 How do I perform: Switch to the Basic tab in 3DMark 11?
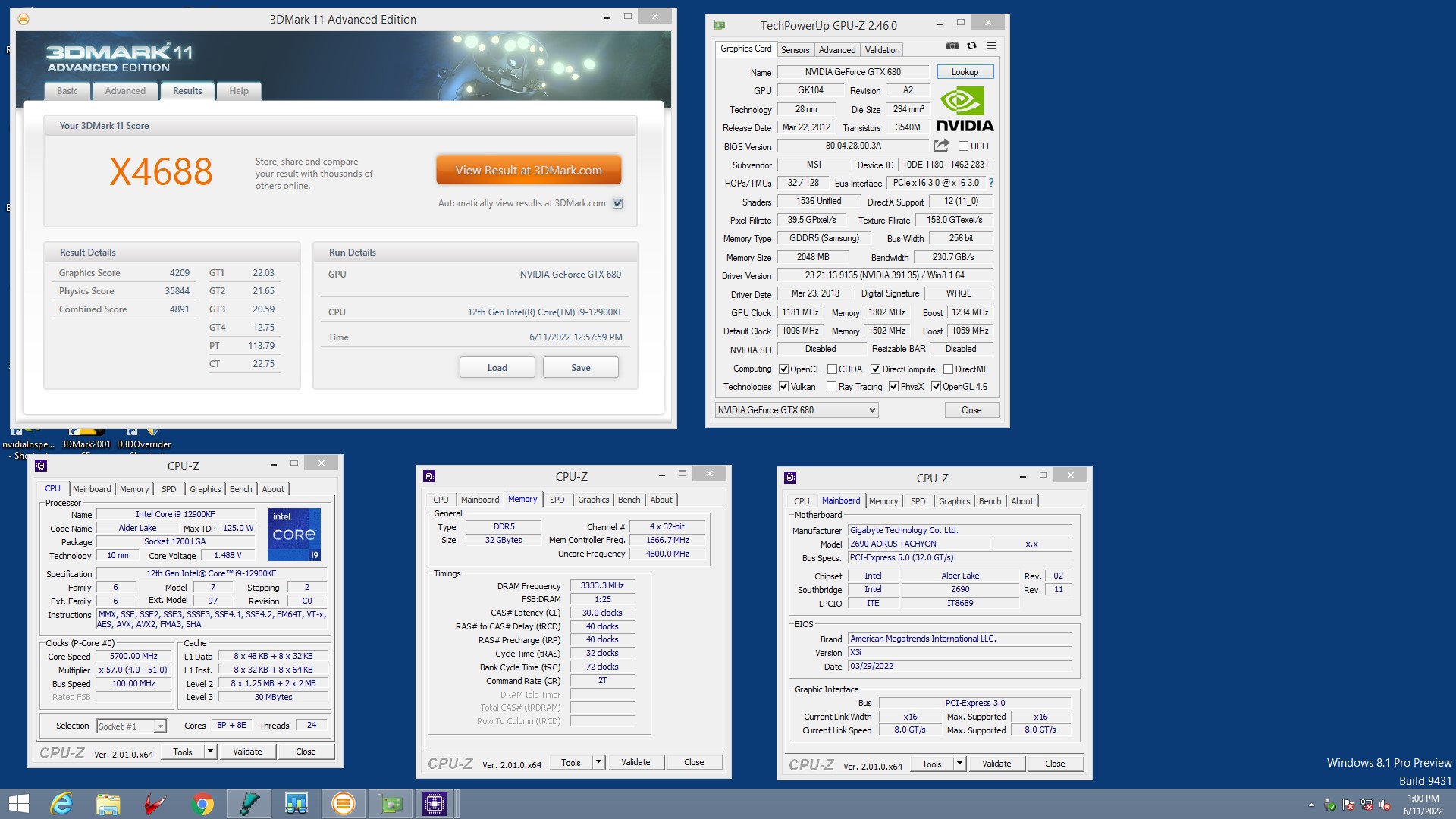[67, 91]
